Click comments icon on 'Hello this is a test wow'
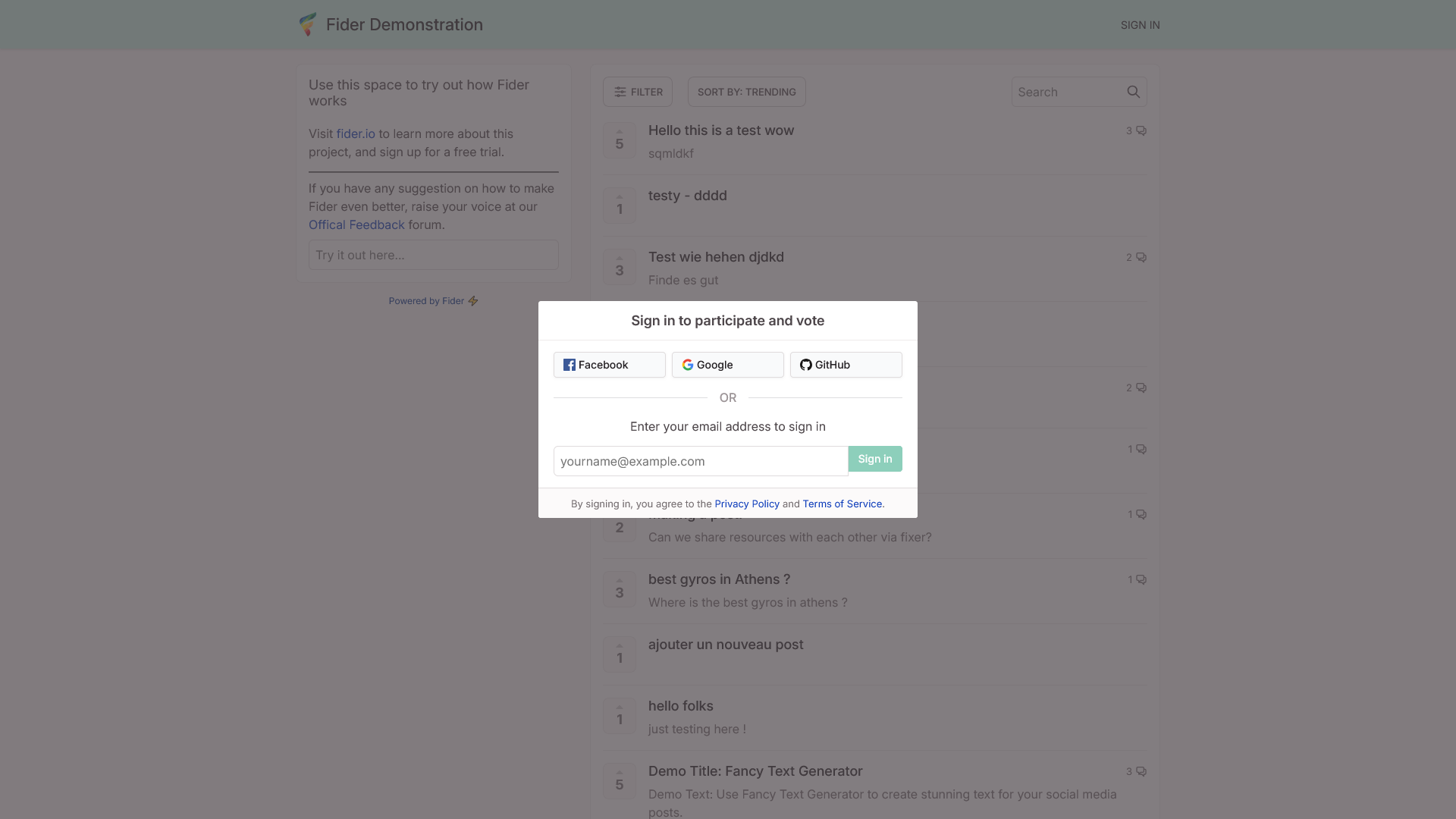Viewport: 1456px width, 819px height. tap(1141, 131)
